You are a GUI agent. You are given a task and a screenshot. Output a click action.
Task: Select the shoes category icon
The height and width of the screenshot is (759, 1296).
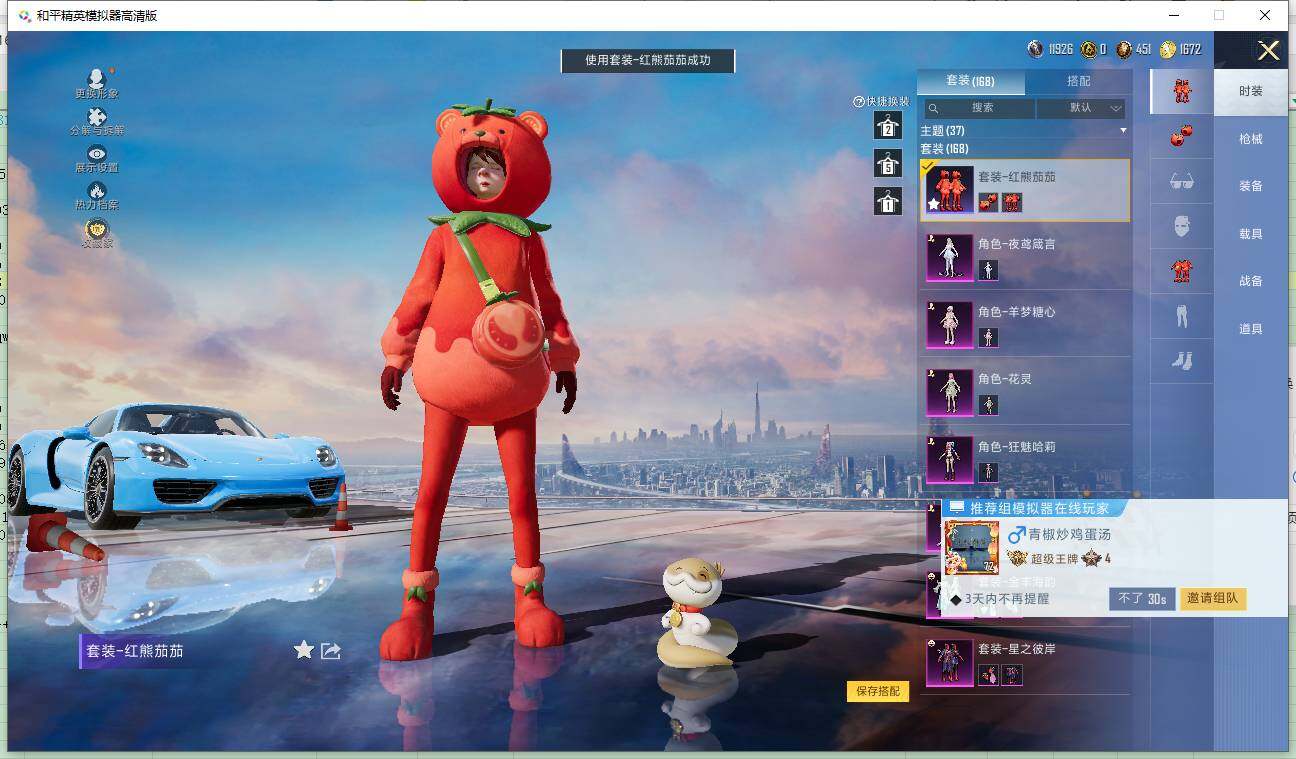tap(1182, 360)
